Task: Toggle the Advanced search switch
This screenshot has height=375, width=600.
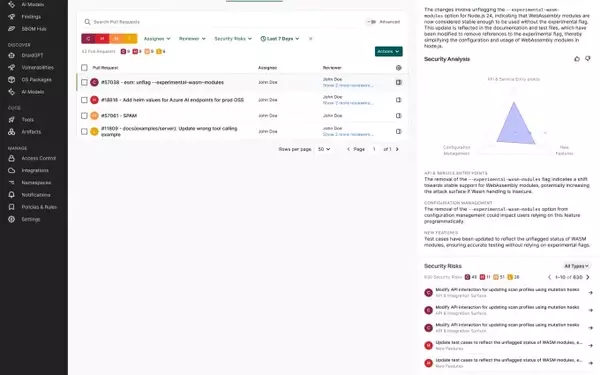Action: point(371,22)
